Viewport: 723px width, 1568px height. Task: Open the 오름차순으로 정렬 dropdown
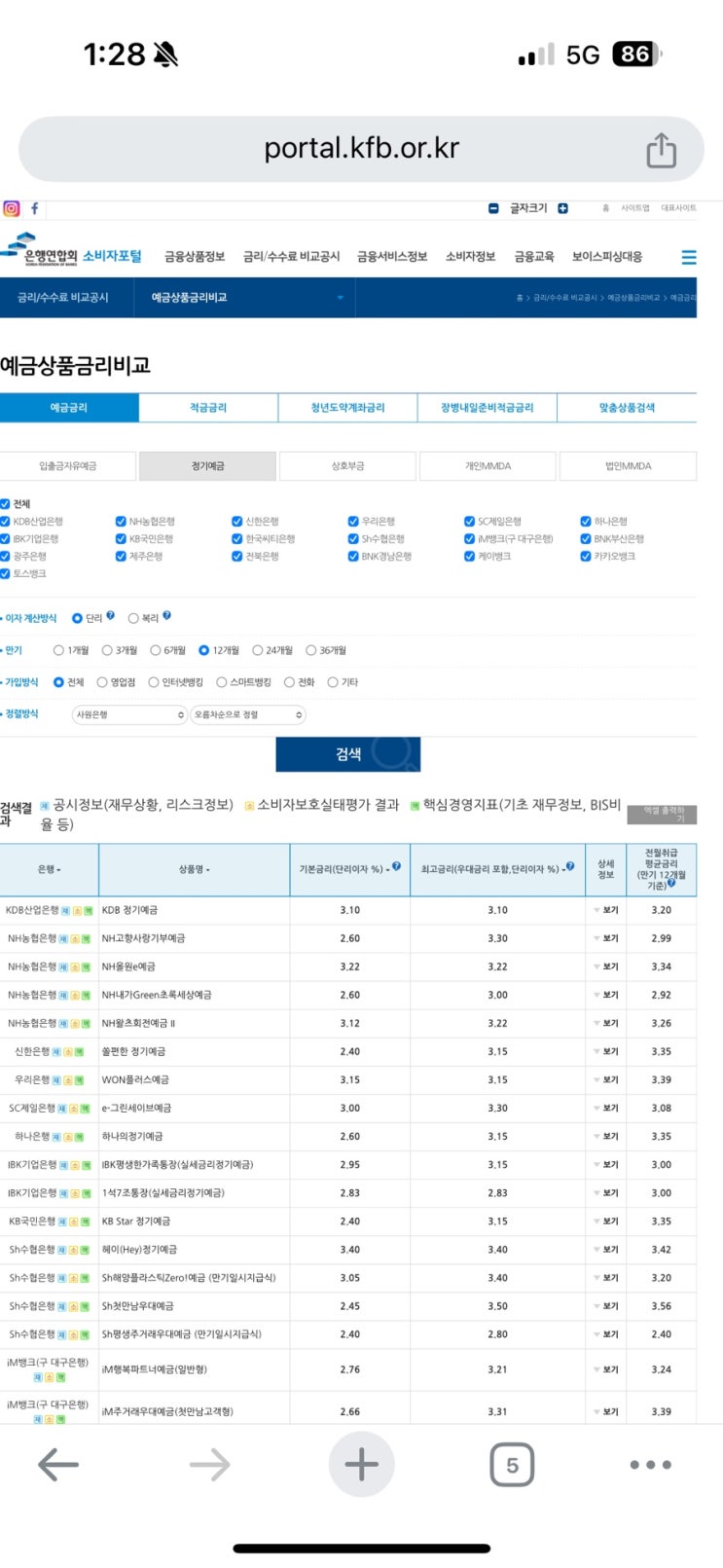247,714
